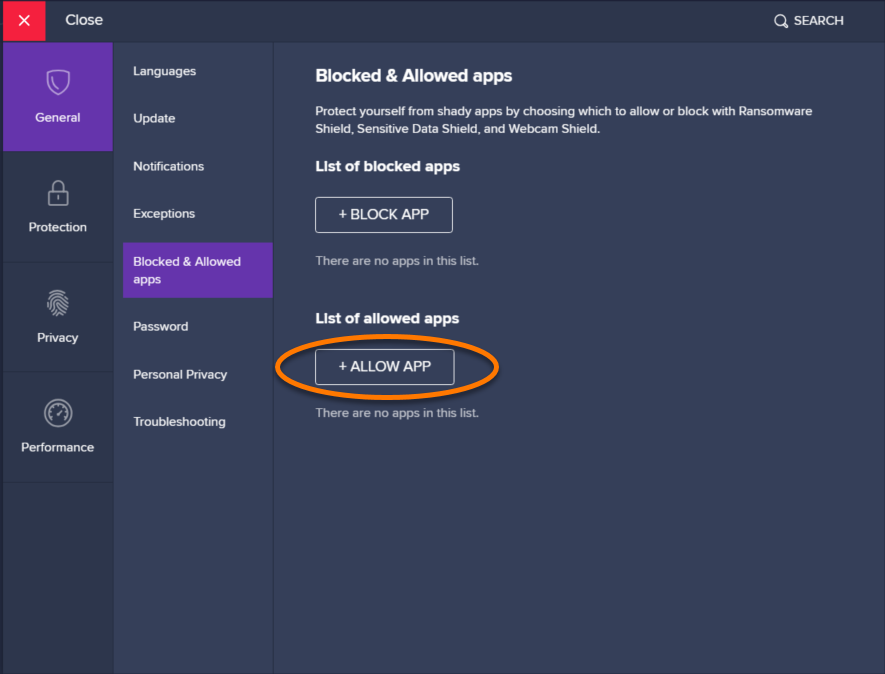885x674 pixels.
Task: Open the Languages settings section
Action: (164, 71)
